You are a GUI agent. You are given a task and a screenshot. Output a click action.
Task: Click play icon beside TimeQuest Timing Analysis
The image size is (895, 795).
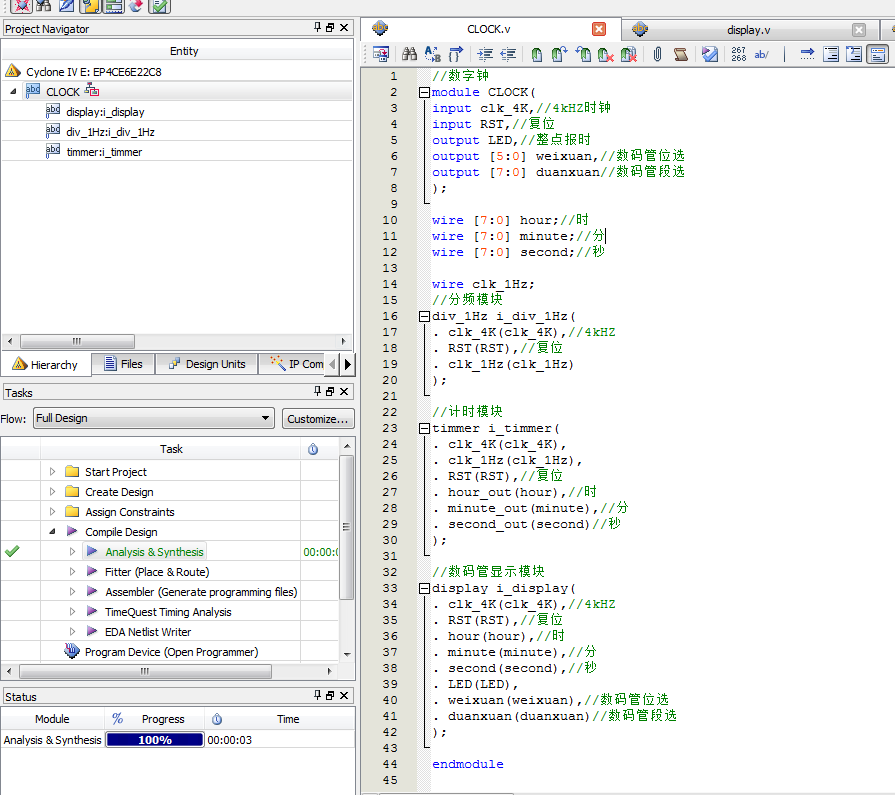click(x=92, y=611)
